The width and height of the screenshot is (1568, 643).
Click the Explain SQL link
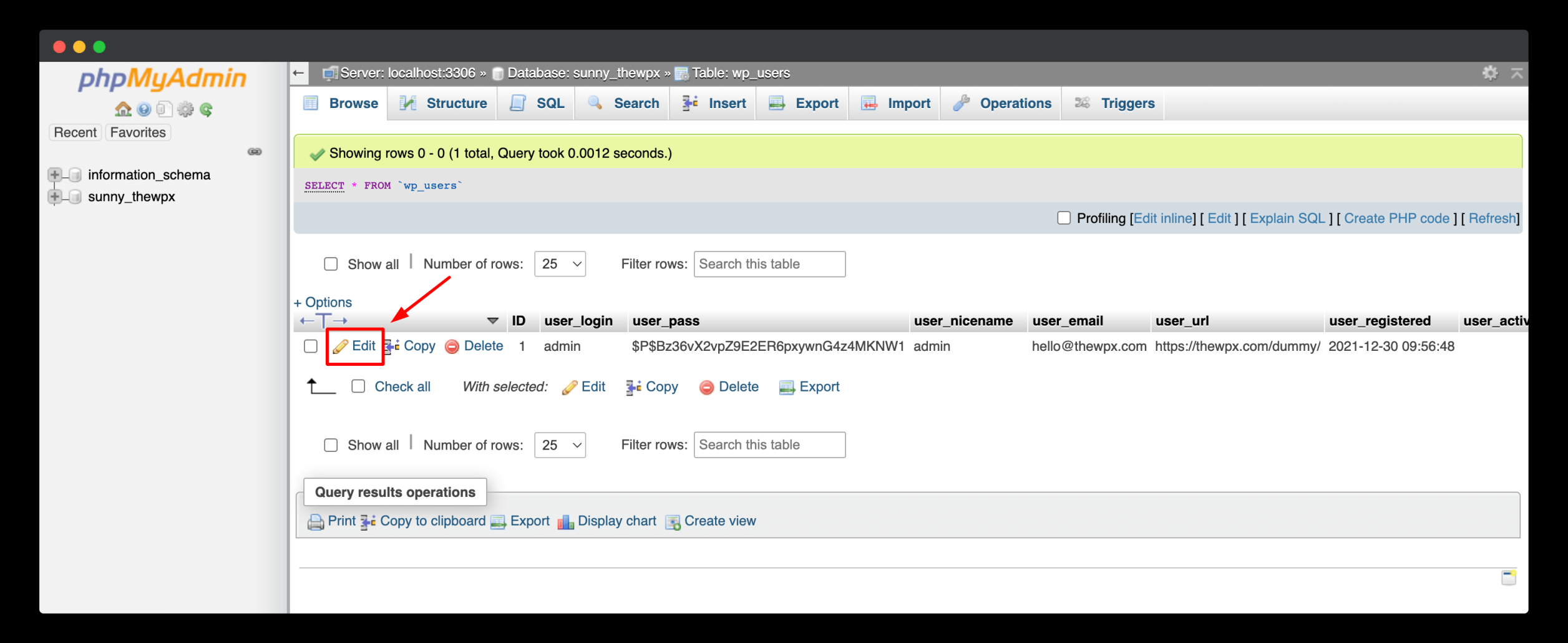[1287, 218]
